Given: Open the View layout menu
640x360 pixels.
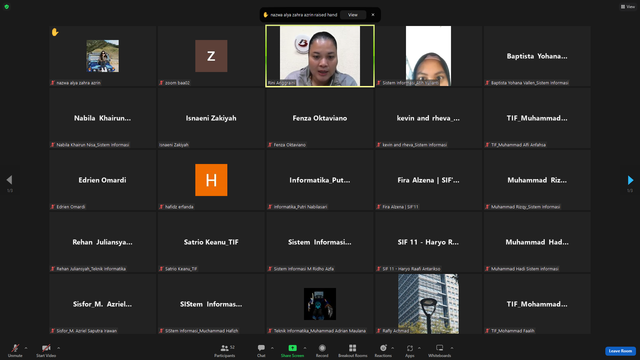Looking at the screenshot, I should (x=628, y=7).
